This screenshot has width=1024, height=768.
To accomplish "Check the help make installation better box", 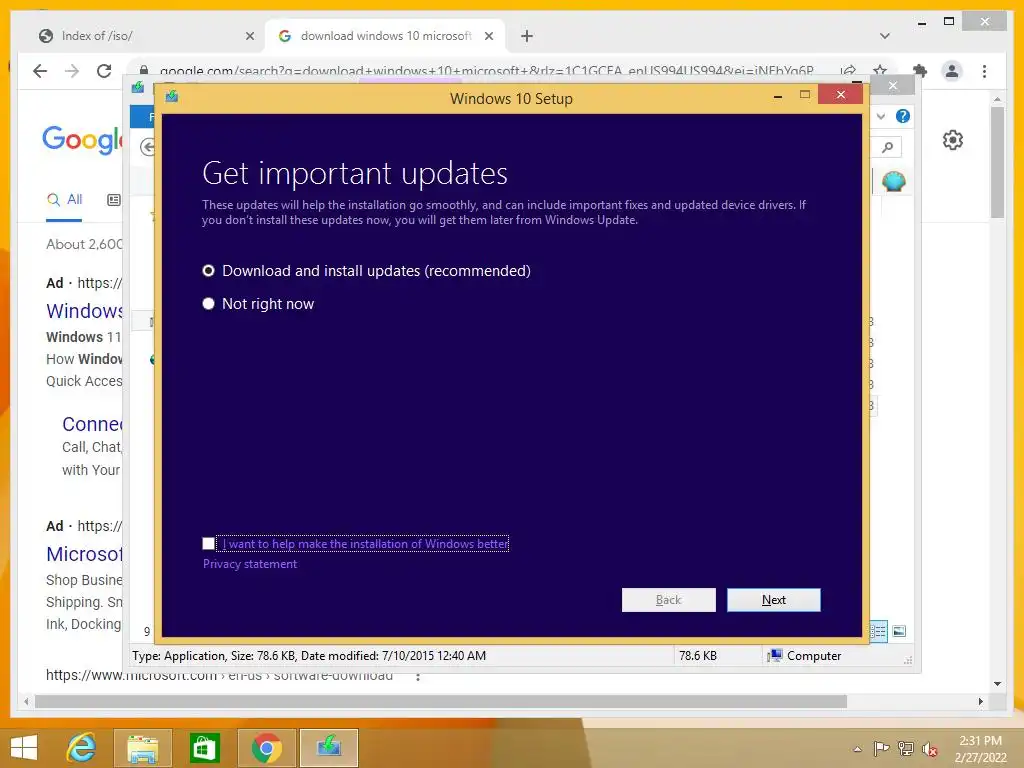I will pos(208,543).
